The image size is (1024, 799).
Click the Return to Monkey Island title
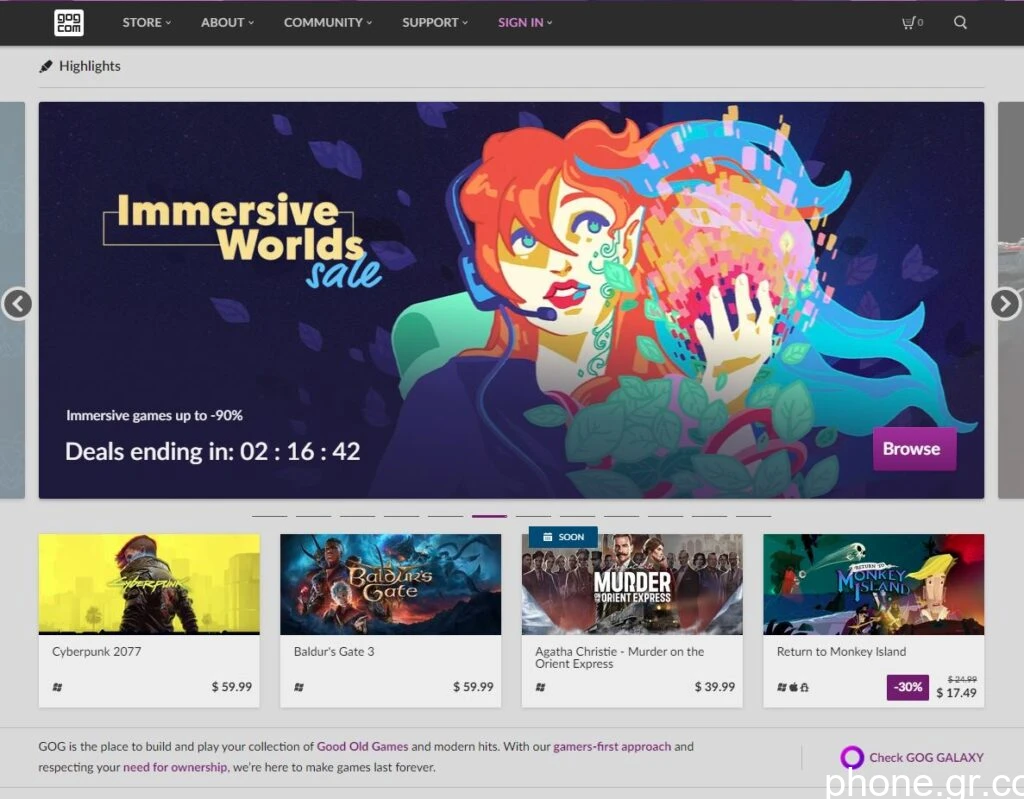pyautogui.click(x=841, y=651)
